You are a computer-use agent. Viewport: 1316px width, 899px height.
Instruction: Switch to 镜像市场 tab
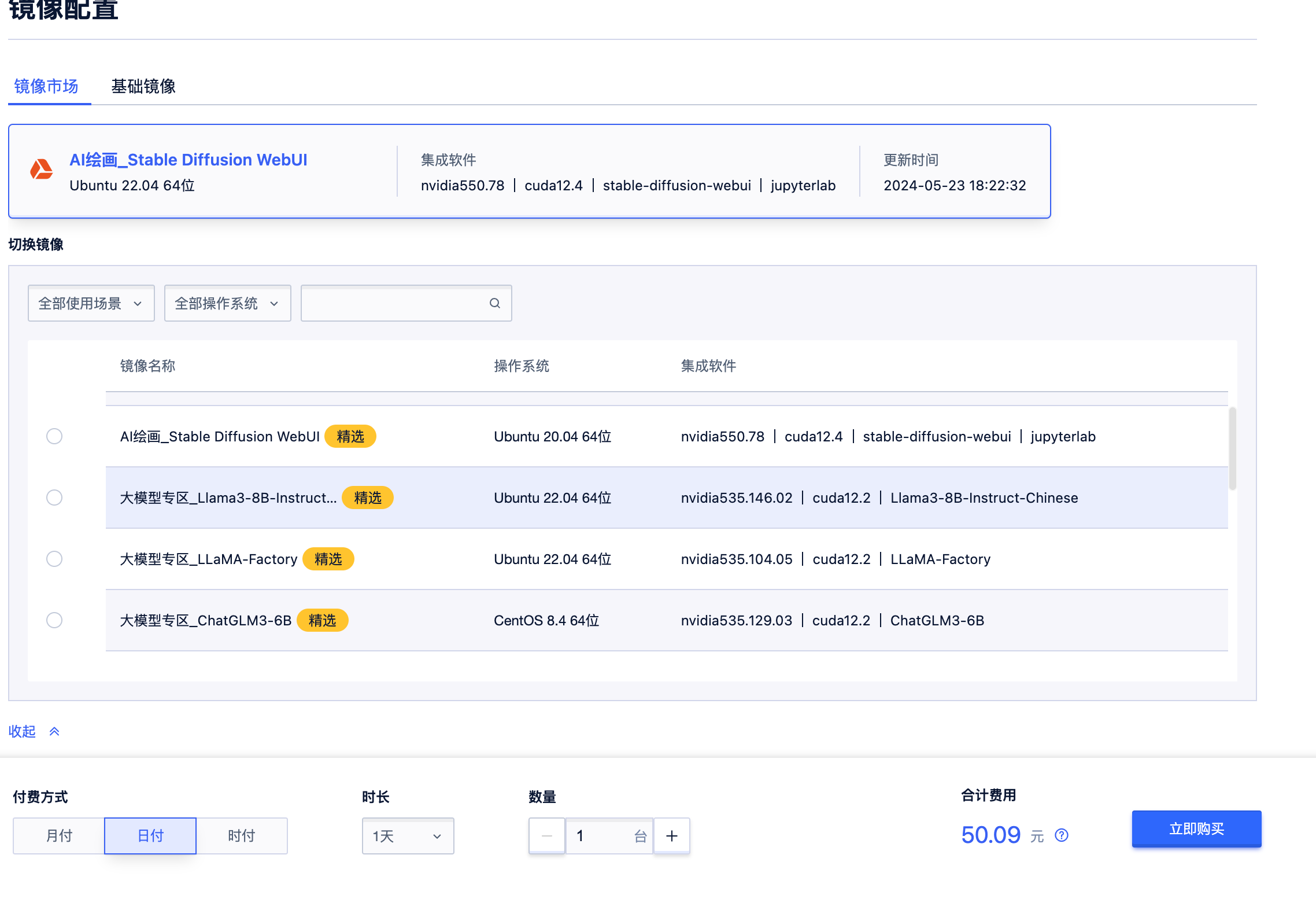point(46,86)
